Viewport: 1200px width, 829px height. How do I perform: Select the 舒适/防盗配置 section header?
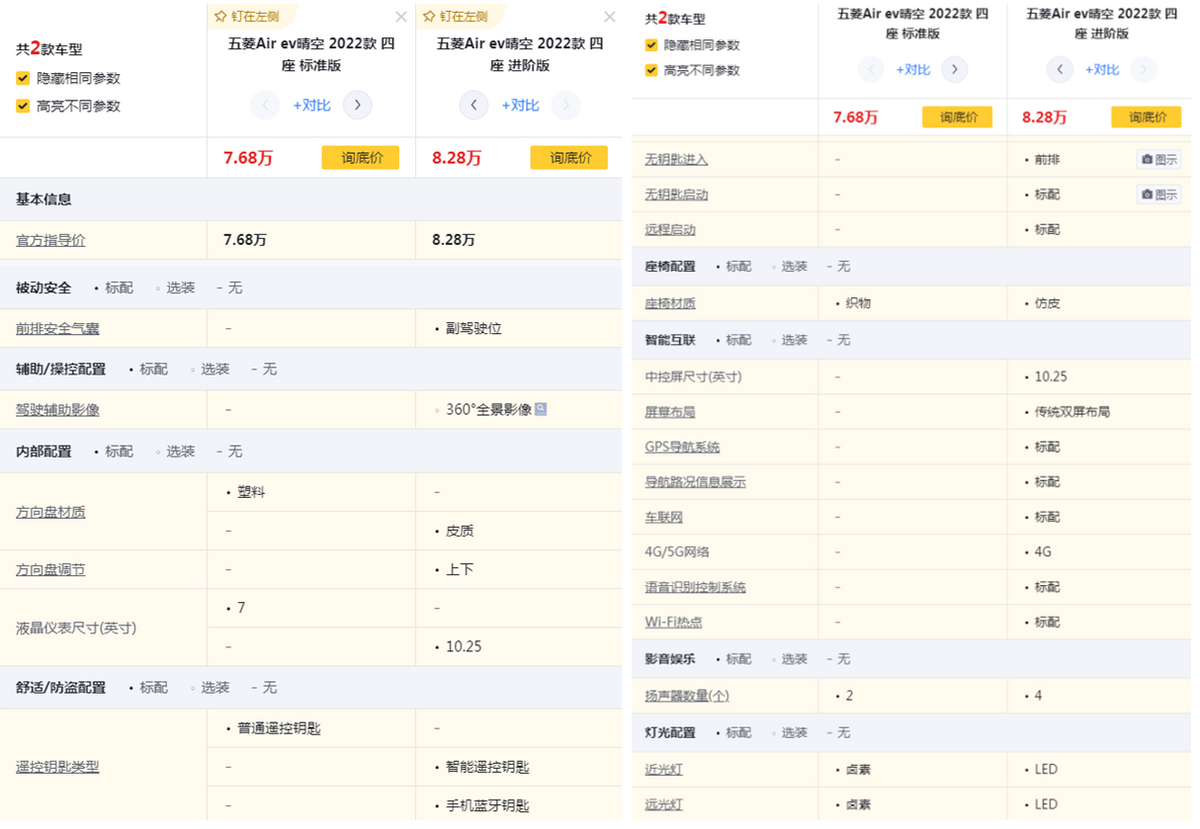point(61,688)
